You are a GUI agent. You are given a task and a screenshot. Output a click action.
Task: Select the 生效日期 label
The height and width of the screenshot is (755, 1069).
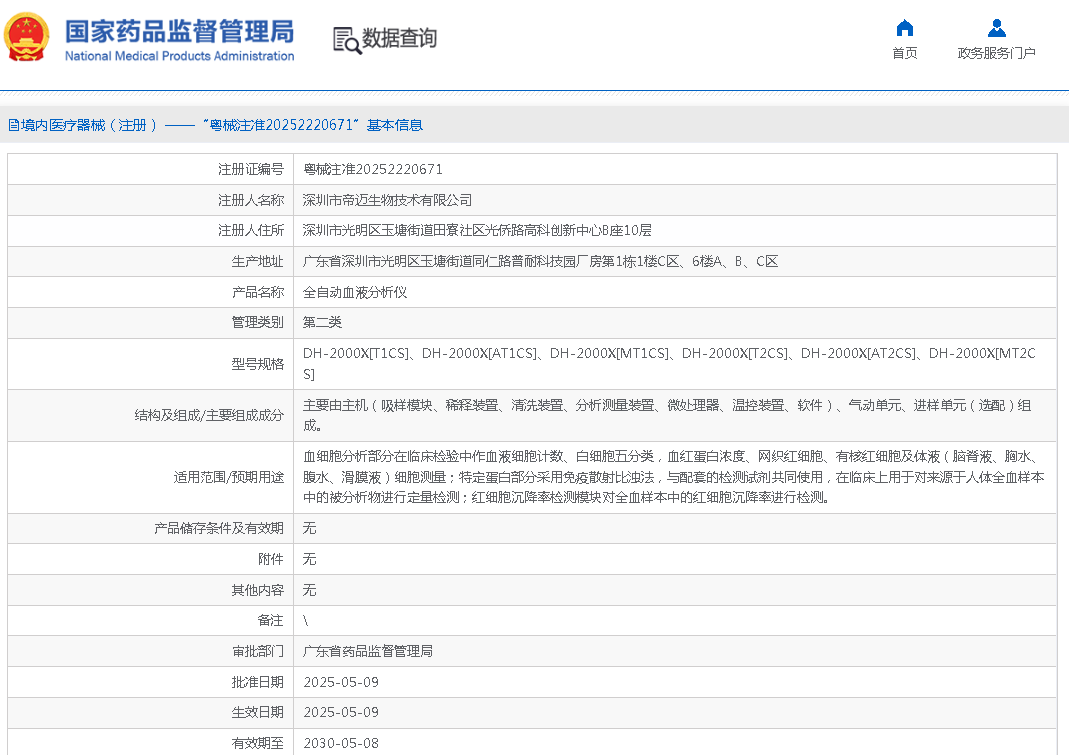click(x=258, y=713)
